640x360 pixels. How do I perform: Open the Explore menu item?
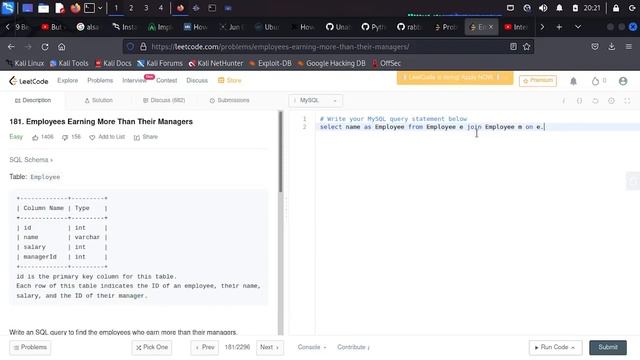[67, 80]
